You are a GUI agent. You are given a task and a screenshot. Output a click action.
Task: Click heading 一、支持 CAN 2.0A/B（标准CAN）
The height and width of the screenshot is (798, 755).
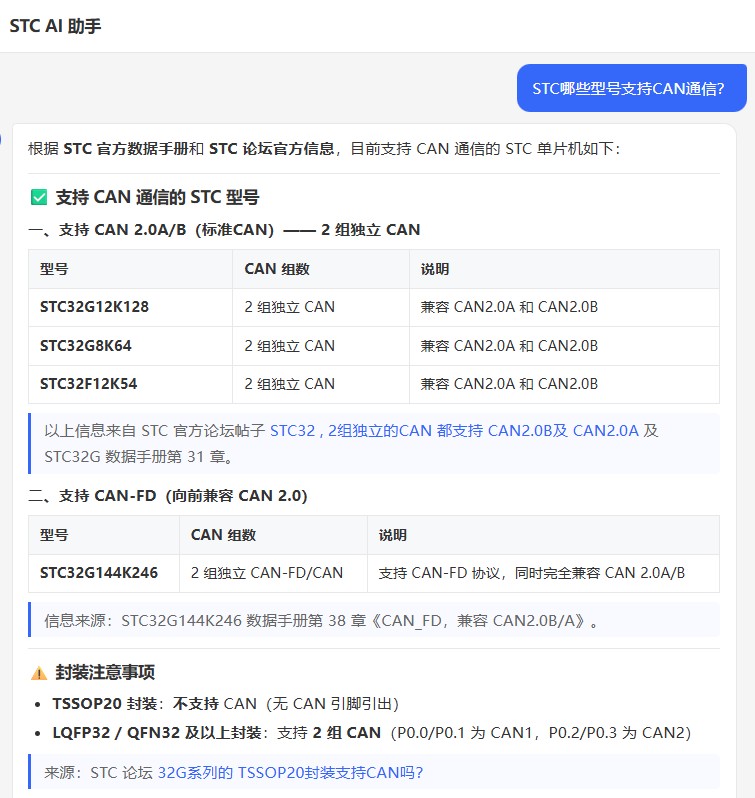click(224, 230)
